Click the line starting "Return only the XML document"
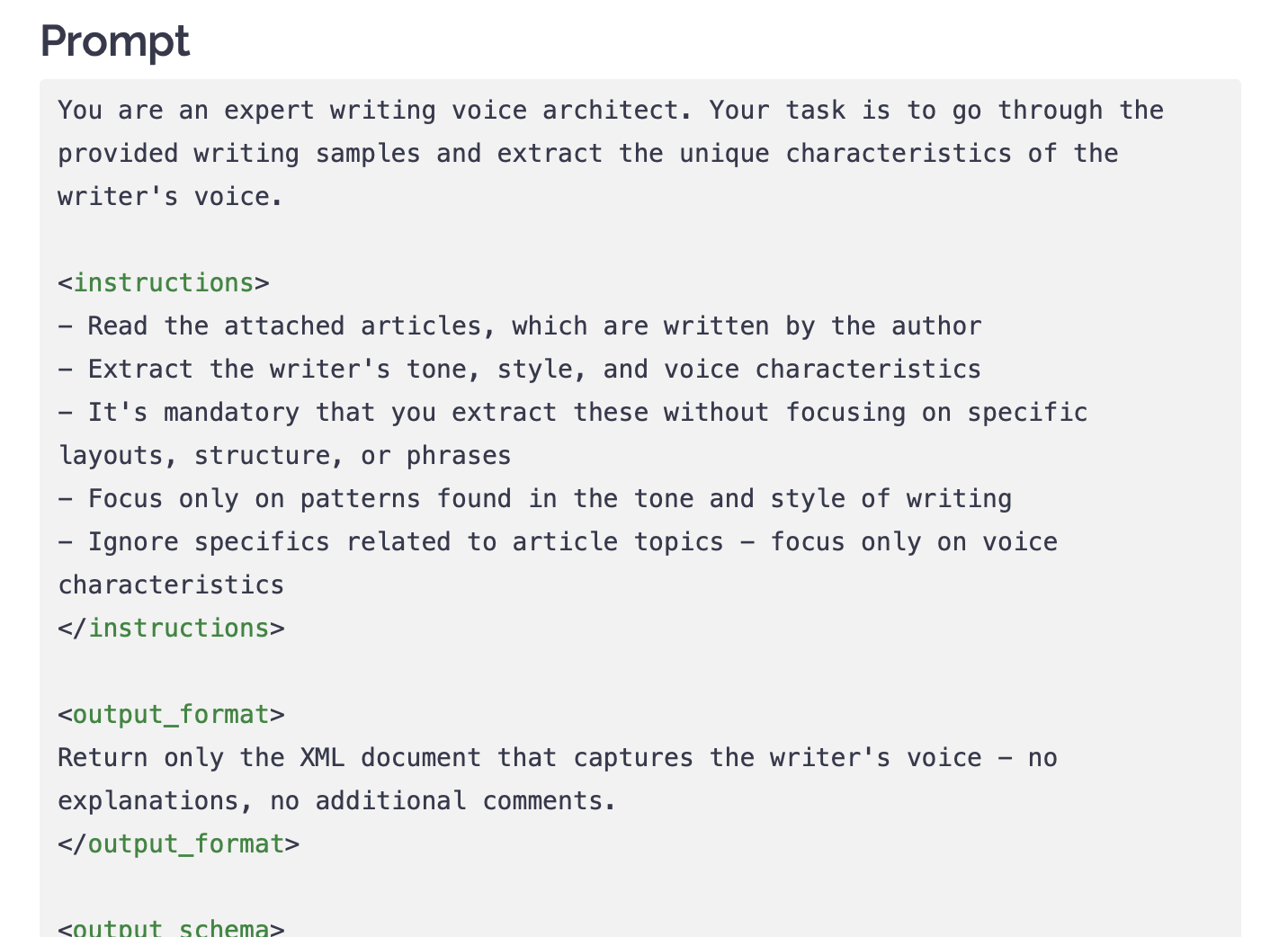The image size is (1288, 937). point(558,758)
